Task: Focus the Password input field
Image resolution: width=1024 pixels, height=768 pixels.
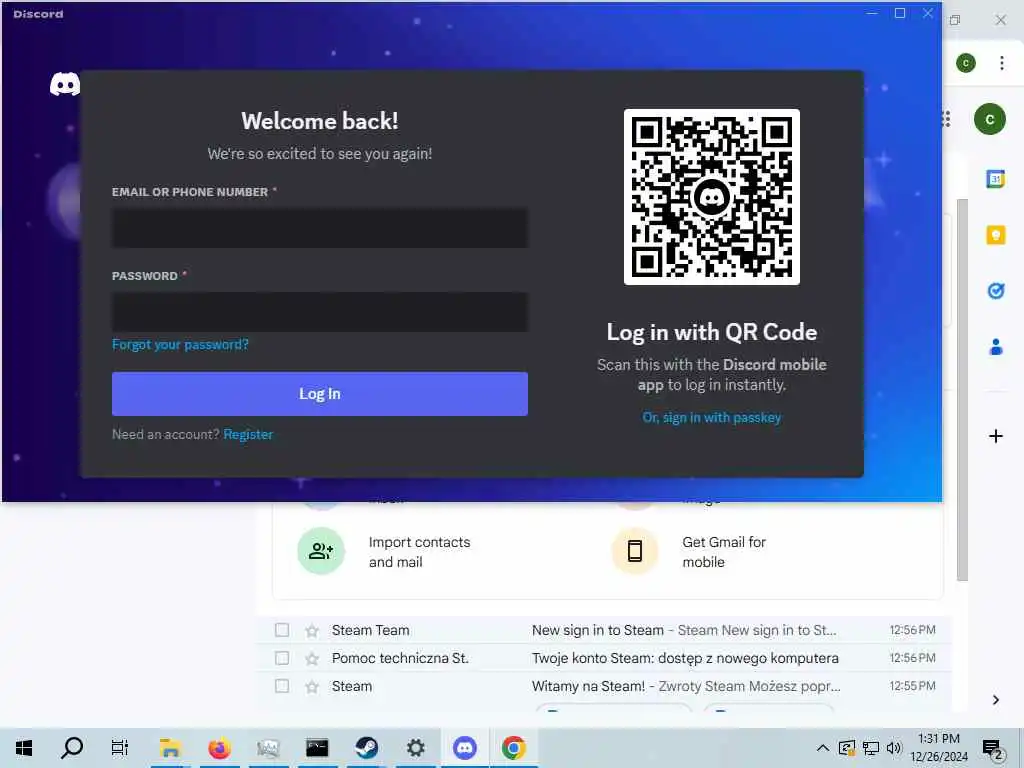Action: coord(319,312)
